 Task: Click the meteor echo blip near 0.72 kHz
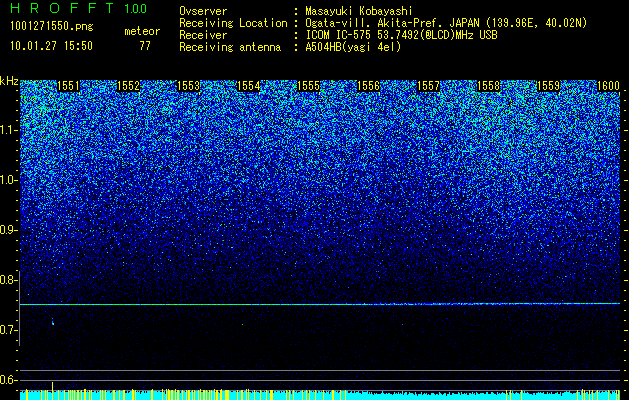tap(53, 321)
